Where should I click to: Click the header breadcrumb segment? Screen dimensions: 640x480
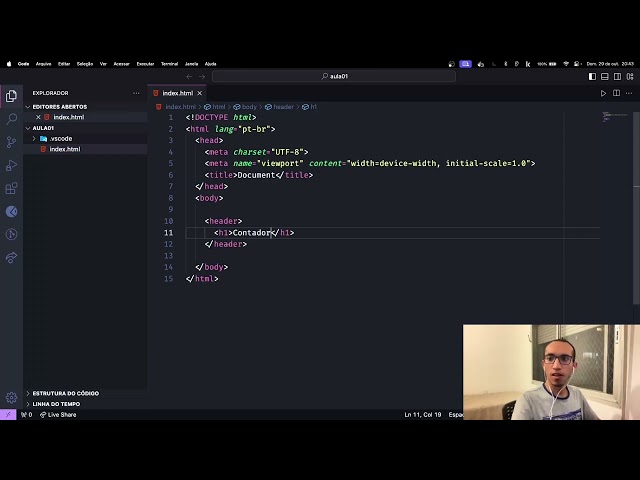pyautogui.click(x=280, y=107)
